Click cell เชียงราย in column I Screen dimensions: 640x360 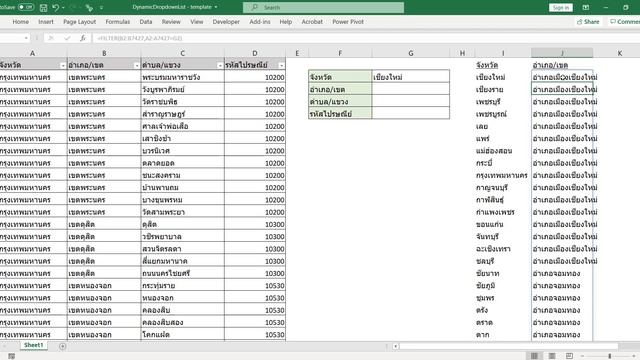tap(503, 89)
